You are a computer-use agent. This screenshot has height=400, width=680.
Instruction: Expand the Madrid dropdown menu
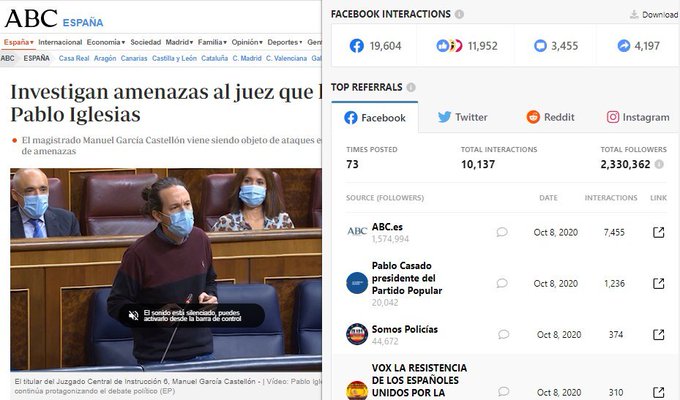(x=179, y=42)
